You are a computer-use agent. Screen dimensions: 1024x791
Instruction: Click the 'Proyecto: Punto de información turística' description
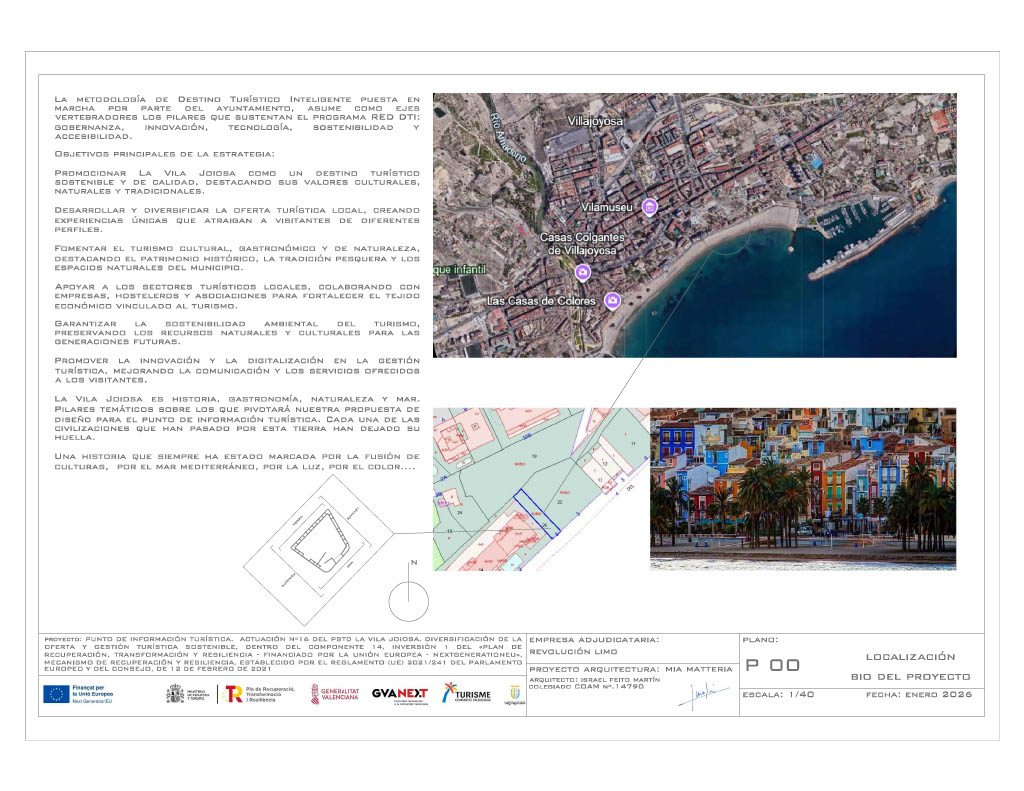tap(283, 654)
